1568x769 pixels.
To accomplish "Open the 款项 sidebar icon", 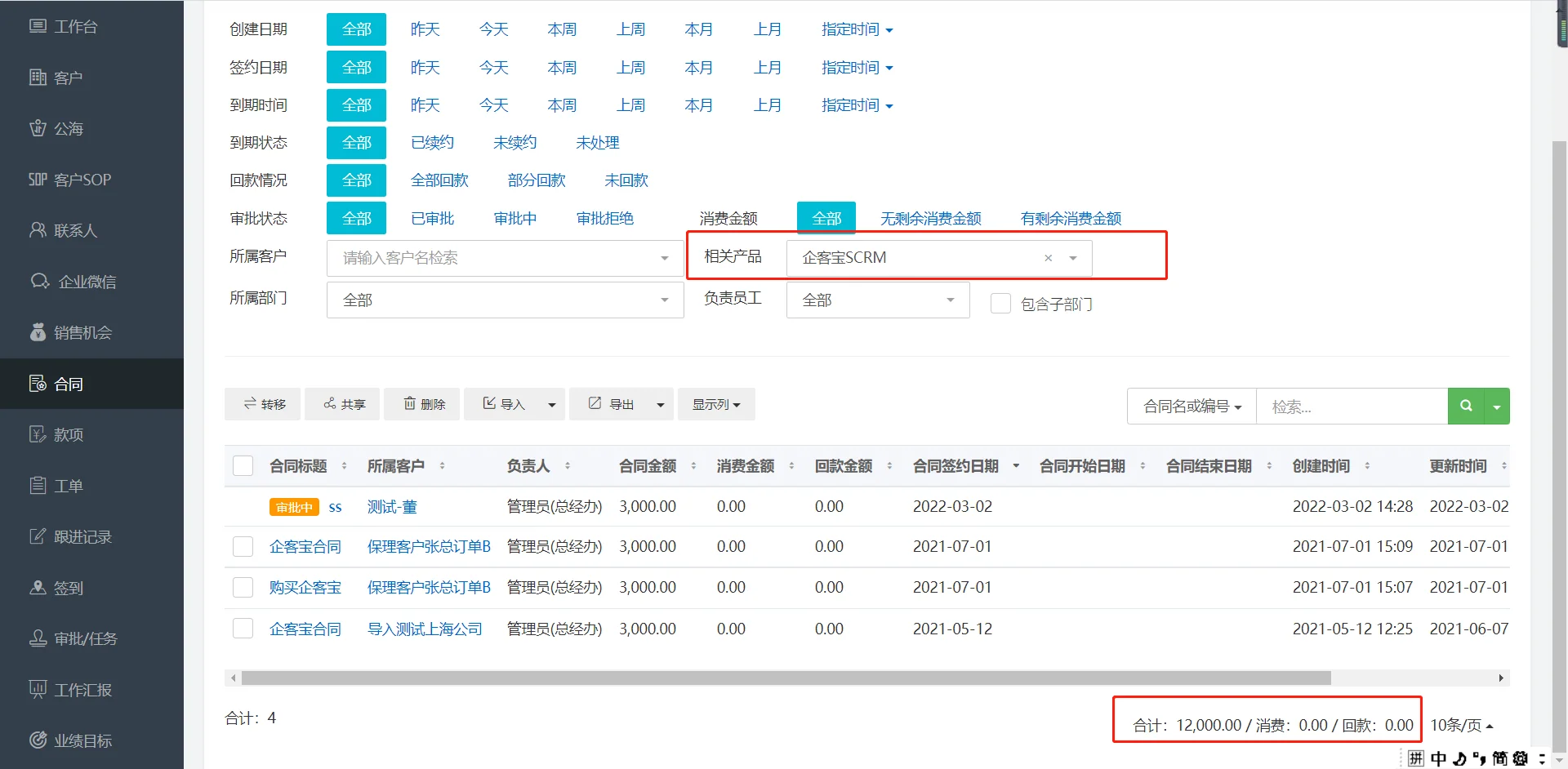I will pyautogui.click(x=38, y=434).
